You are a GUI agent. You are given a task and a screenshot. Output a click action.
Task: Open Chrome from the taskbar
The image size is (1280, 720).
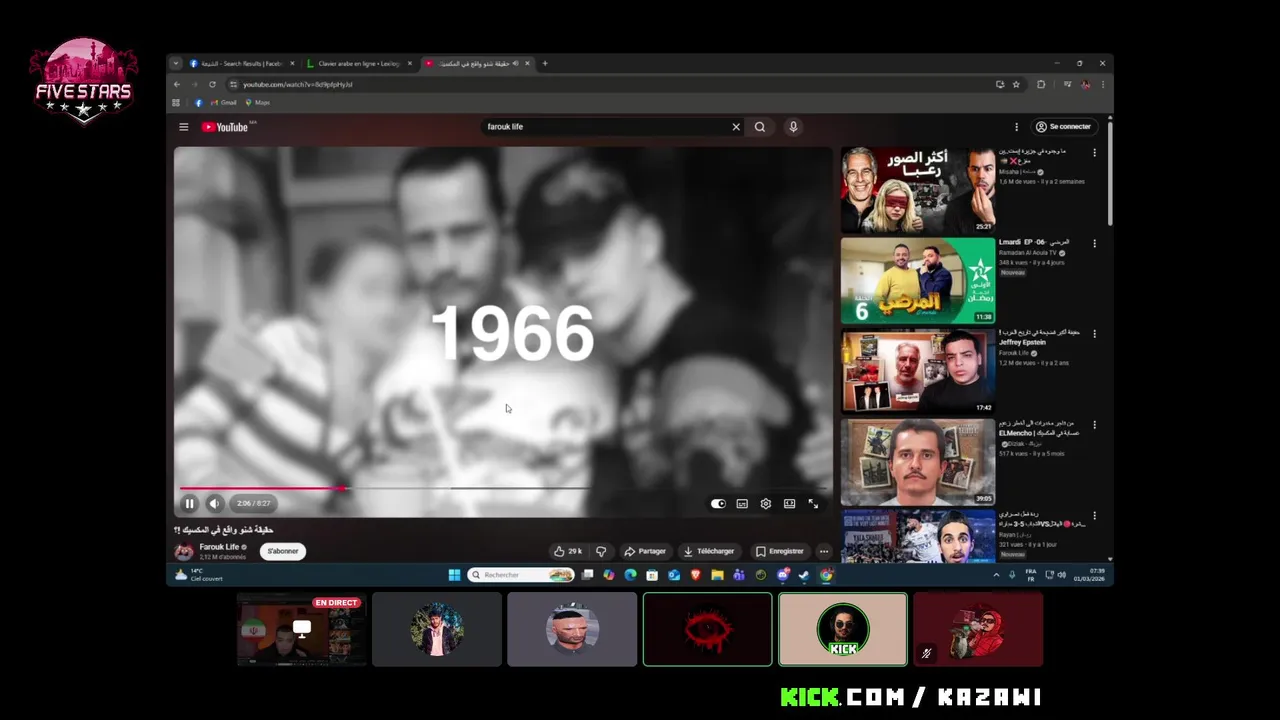[826, 575]
